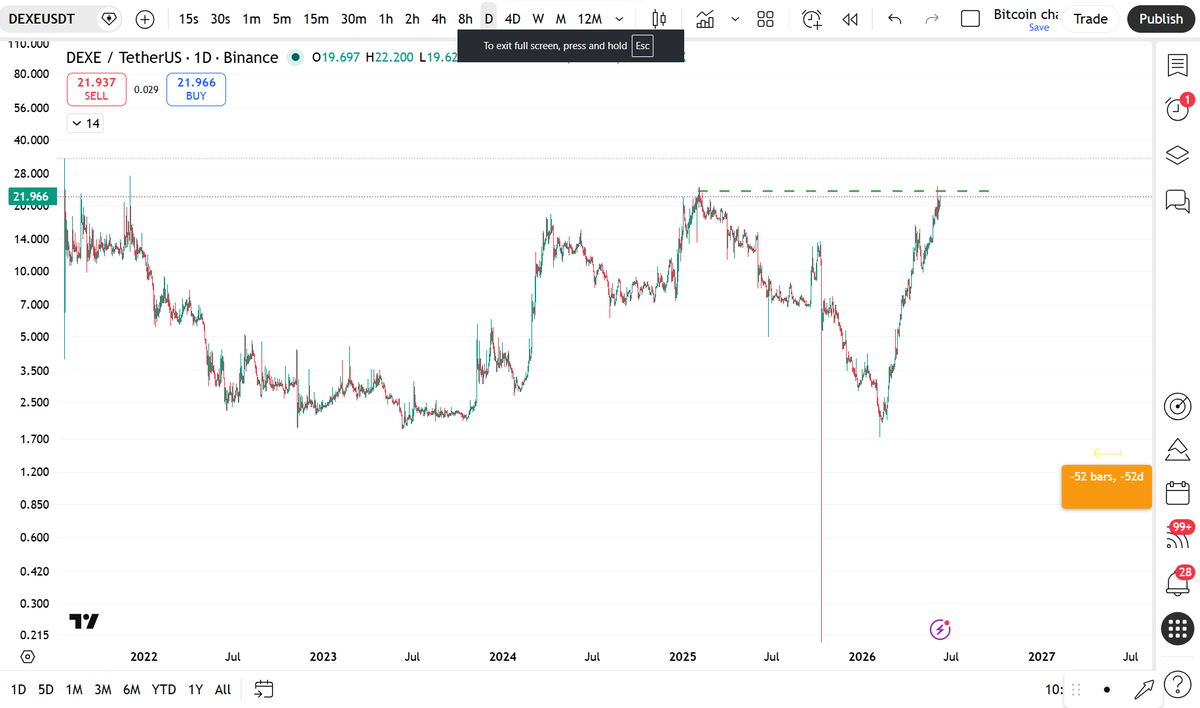Pick the W weekly interval
This screenshot has height=708, width=1200.
[x=538, y=19]
